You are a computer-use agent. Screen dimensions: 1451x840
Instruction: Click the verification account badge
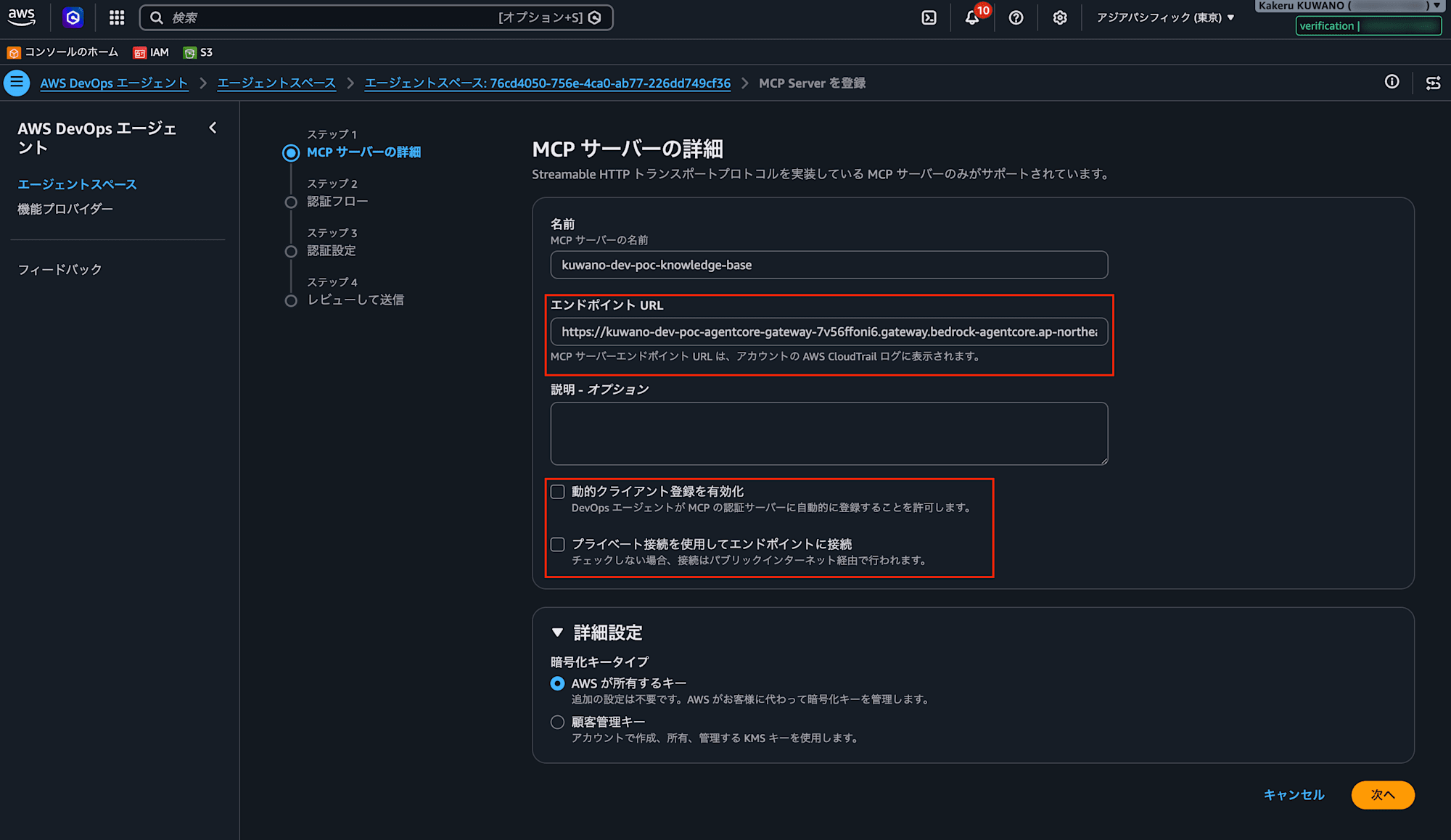click(x=1368, y=26)
